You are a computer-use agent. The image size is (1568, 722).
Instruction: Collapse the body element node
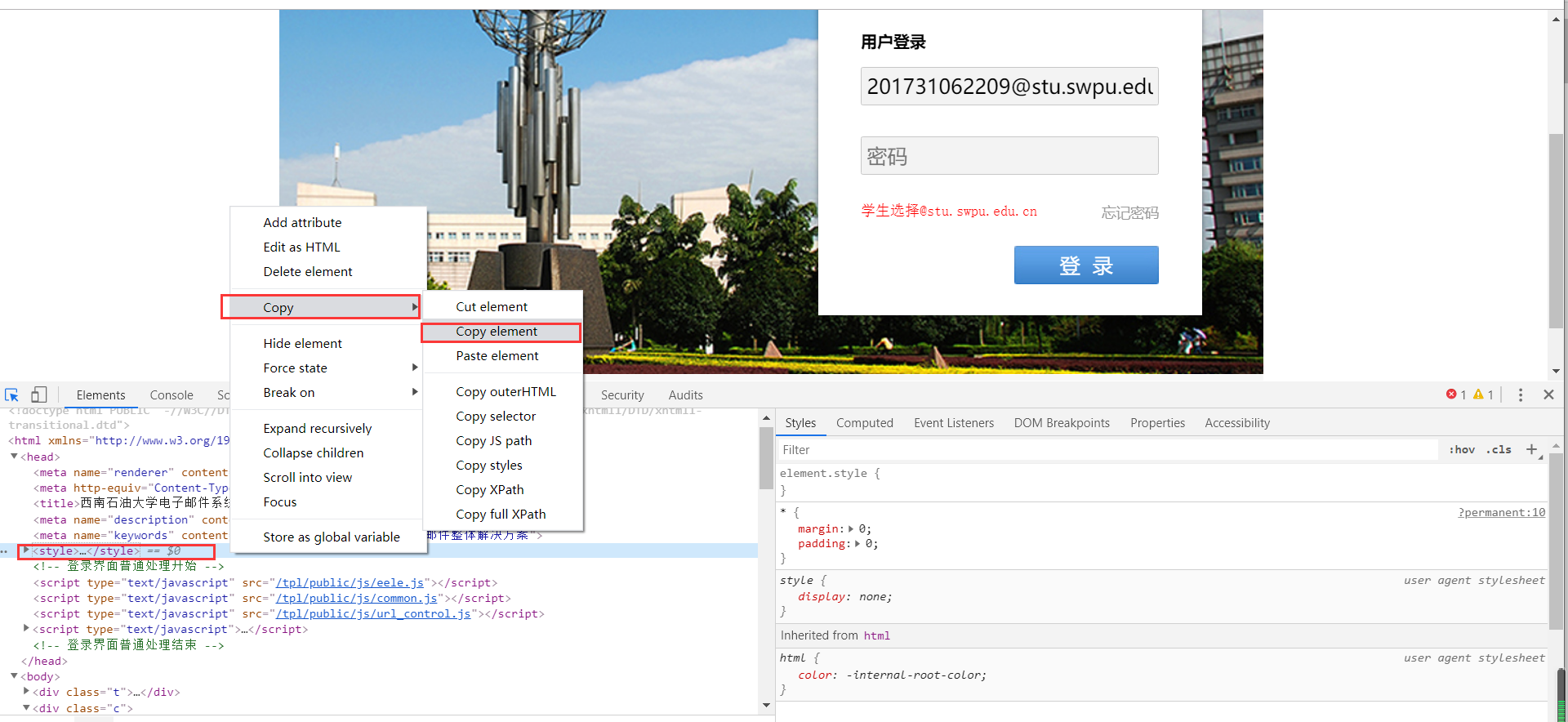14,676
